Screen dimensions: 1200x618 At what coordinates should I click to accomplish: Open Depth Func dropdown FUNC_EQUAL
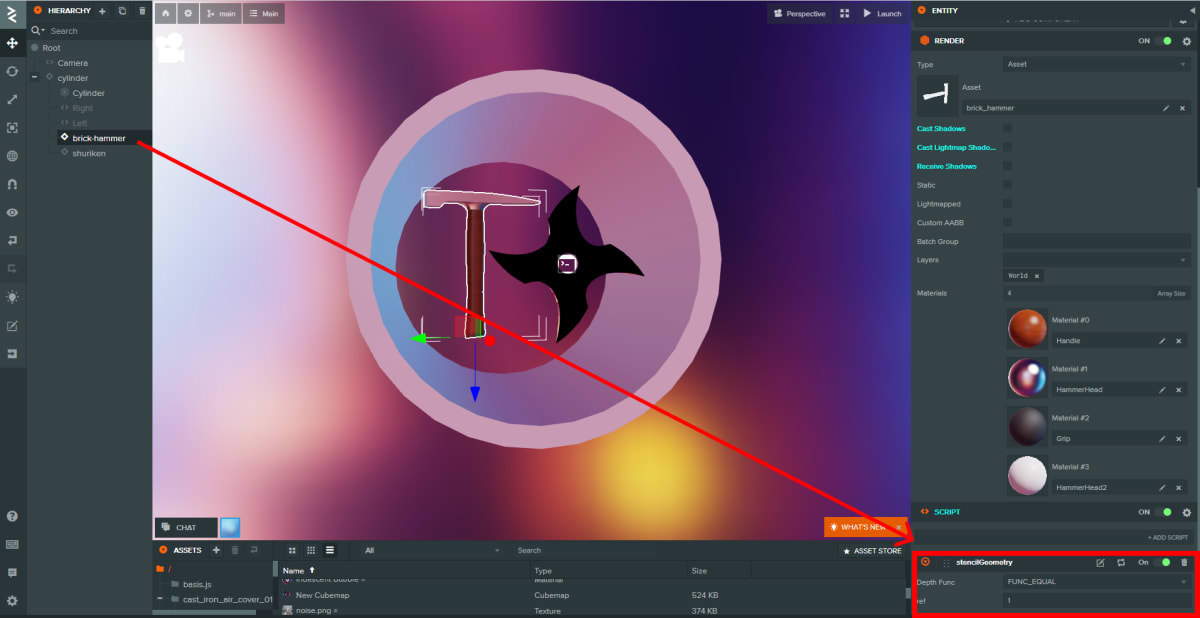coord(1096,581)
